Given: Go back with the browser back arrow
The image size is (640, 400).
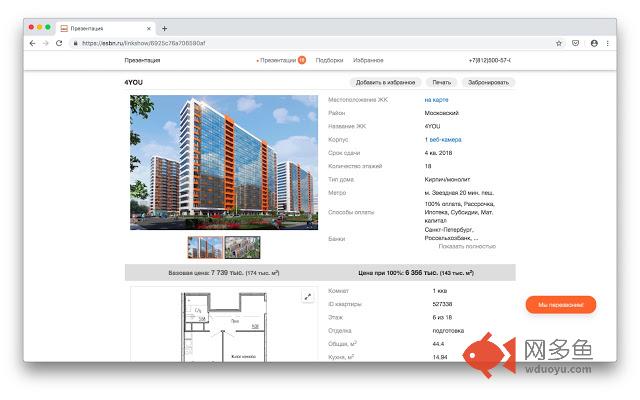Looking at the screenshot, I should tap(33, 43).
